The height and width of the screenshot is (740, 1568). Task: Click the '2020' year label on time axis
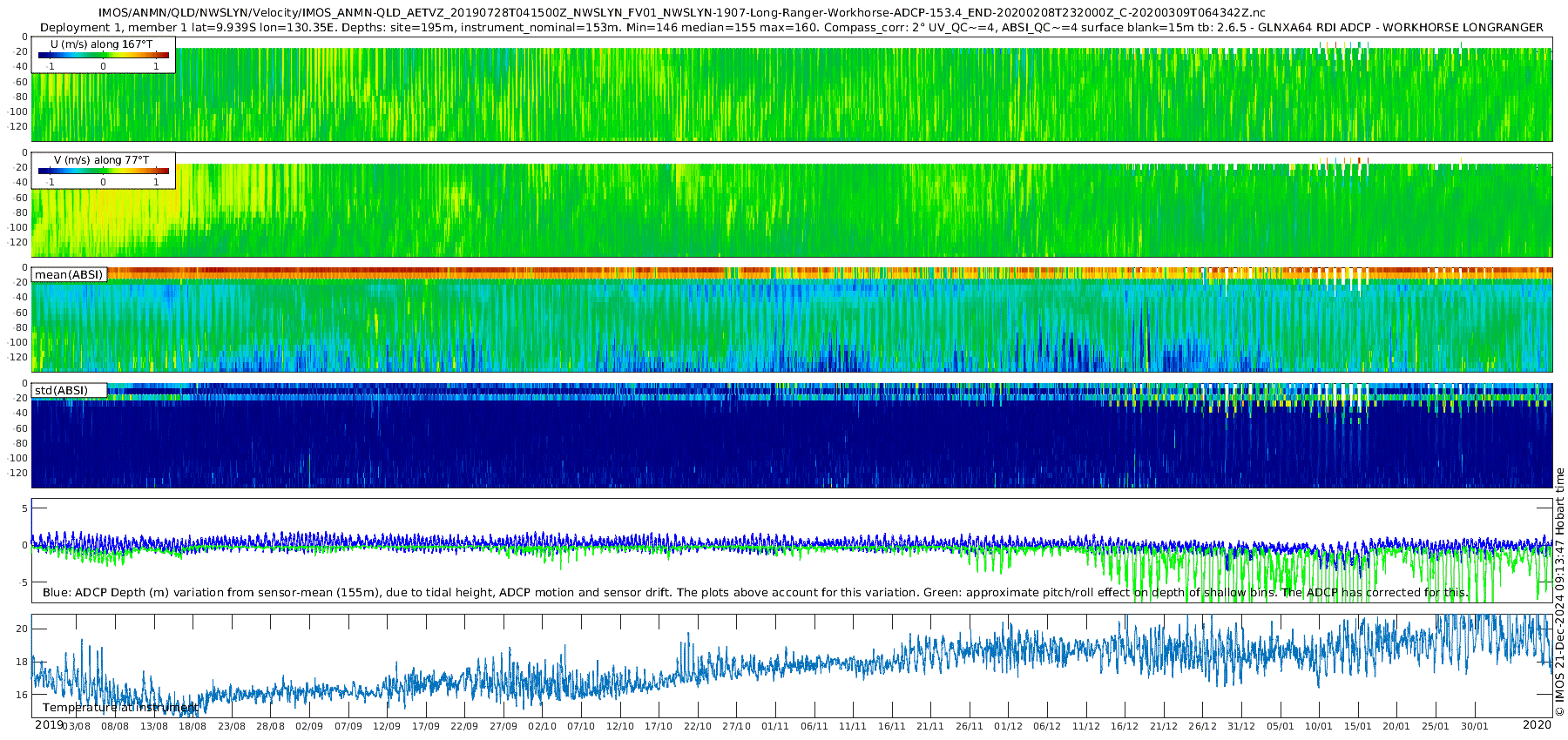tap(1537, 725)
